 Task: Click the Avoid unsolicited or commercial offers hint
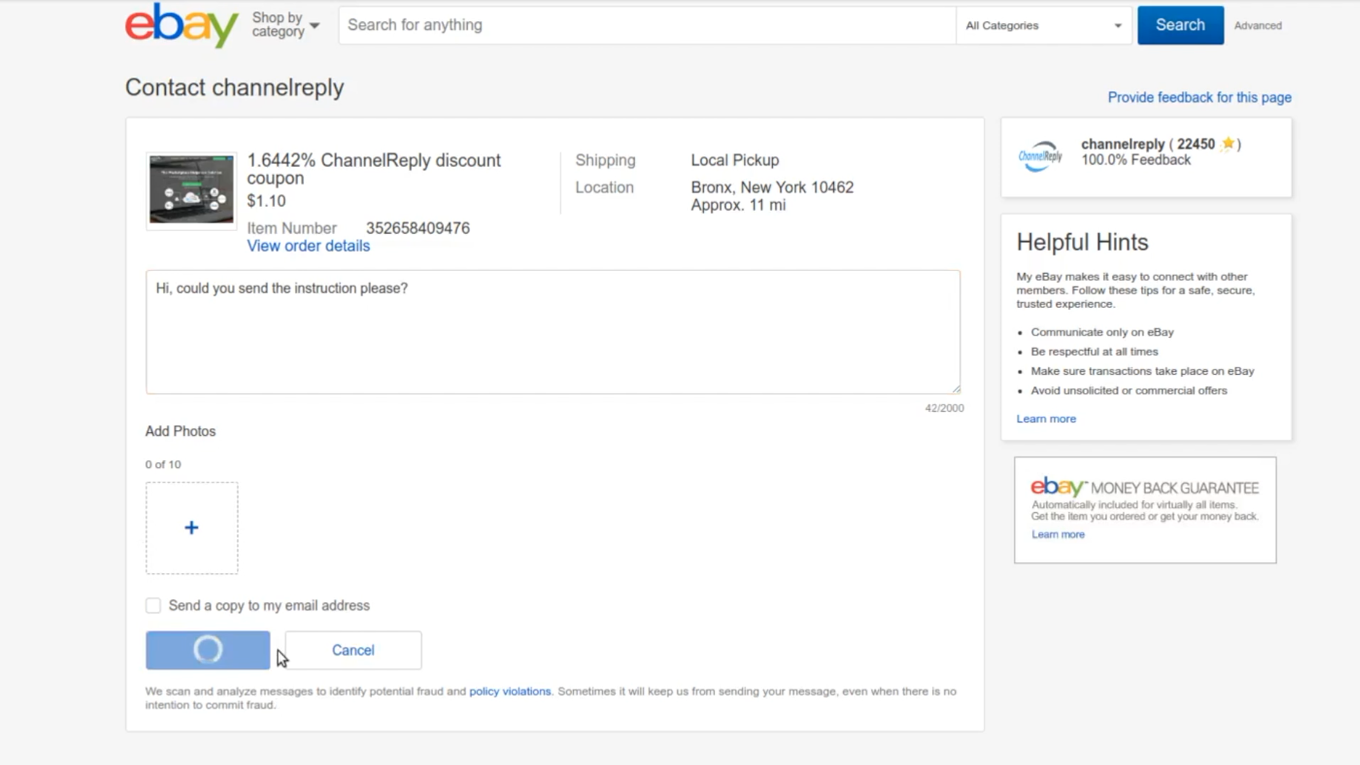(1129, 390)
